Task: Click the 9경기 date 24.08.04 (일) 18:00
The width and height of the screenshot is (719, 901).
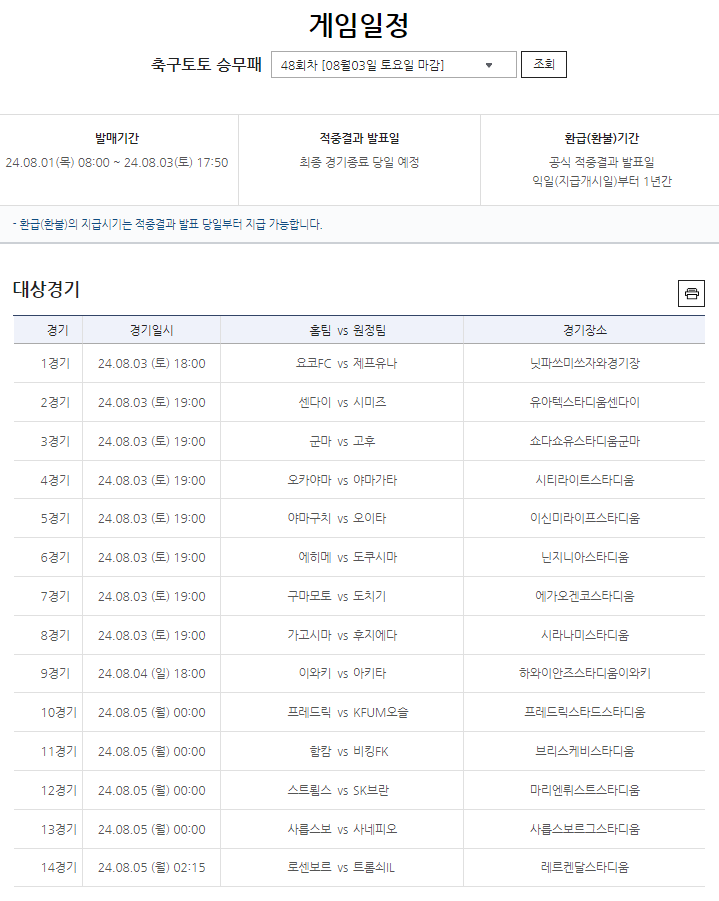Action: [x=151, y=674]
